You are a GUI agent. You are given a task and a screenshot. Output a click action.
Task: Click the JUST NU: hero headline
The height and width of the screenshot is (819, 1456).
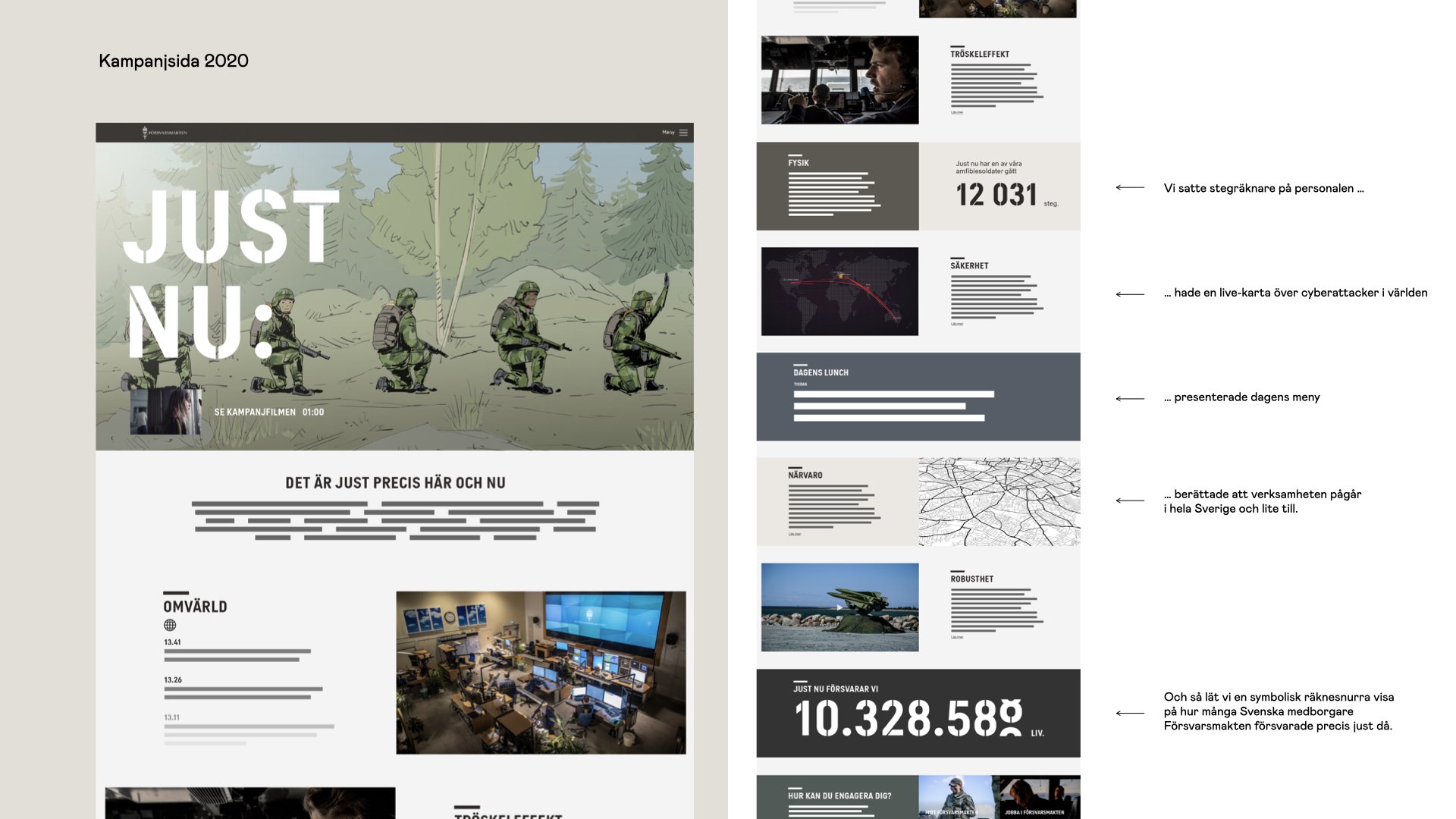coord(231,275)
